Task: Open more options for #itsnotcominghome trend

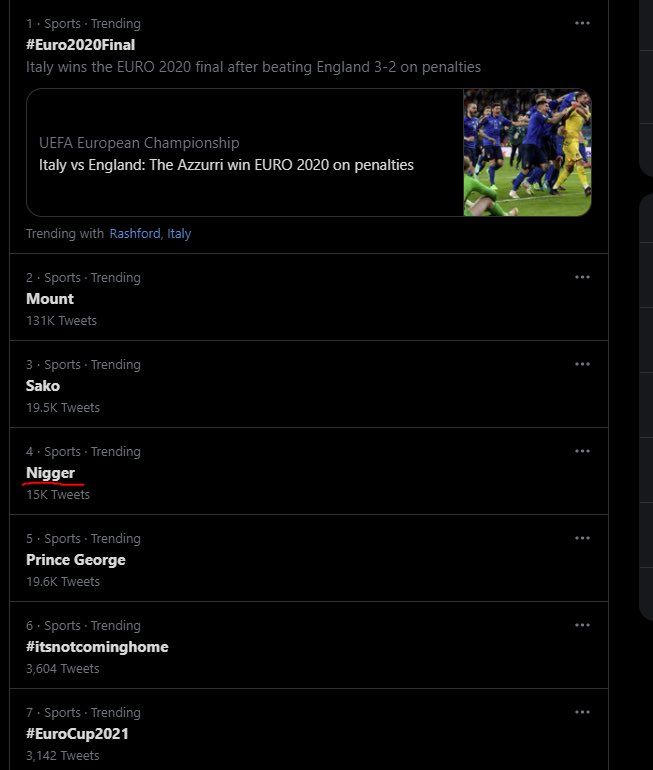Action: click(x=582, y=625)
